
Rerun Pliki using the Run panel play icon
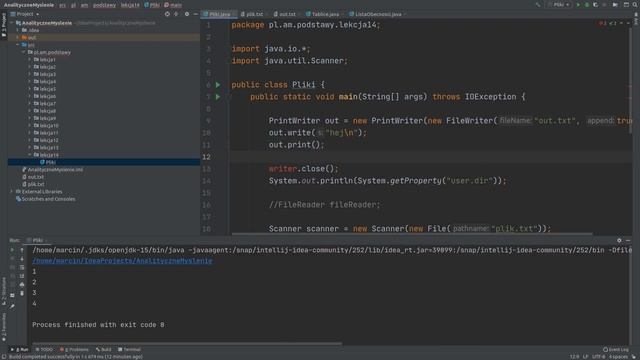pos(12,250)
